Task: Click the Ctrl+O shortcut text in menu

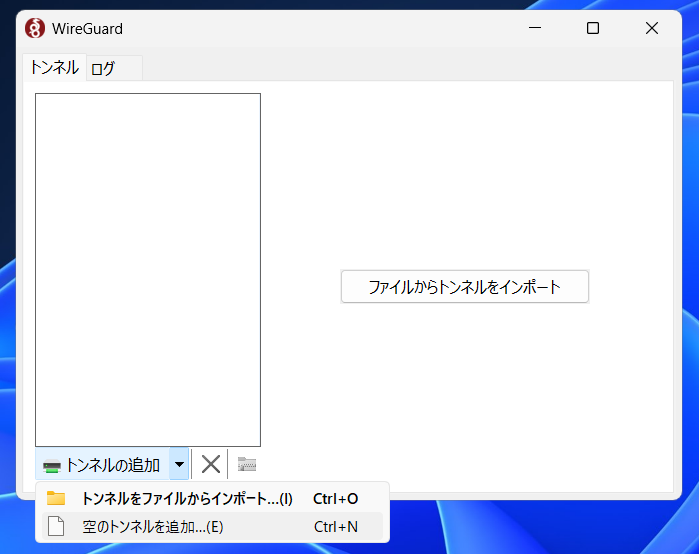Action: pos(336,499)
